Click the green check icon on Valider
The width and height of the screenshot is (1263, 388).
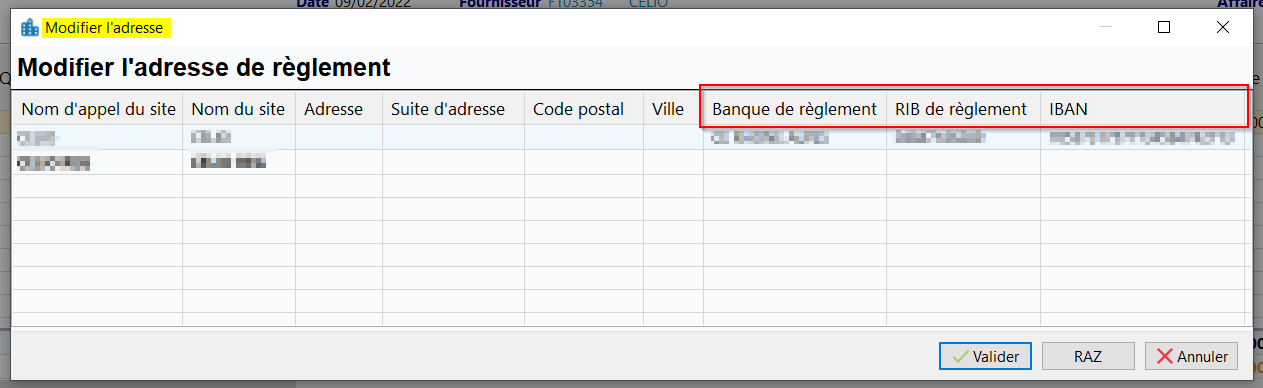tap(960, 356)
